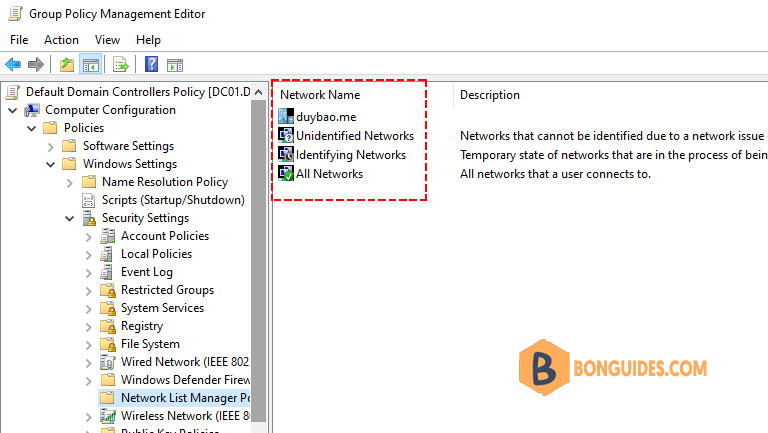Screen dimensions: 768x433
Task: Click Security Settings lock icon
Action: (x=89, y=218)
